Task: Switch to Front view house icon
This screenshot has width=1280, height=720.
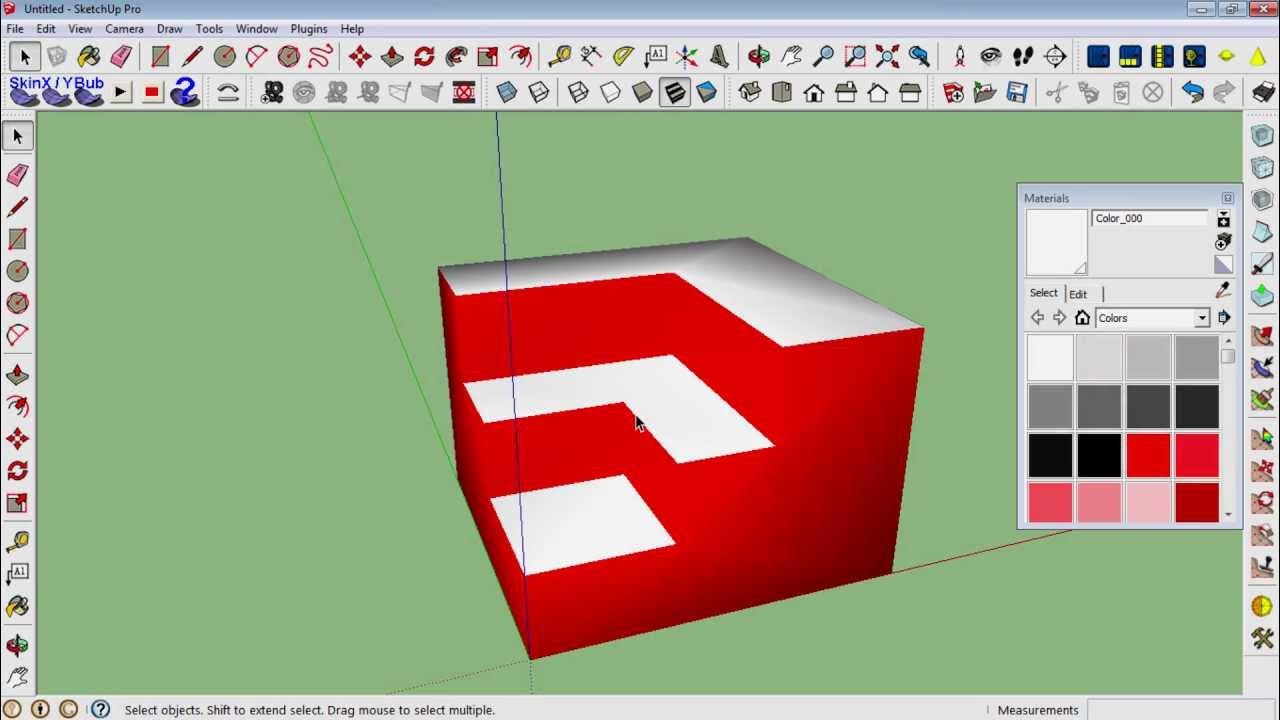Action: click(813, 93)
